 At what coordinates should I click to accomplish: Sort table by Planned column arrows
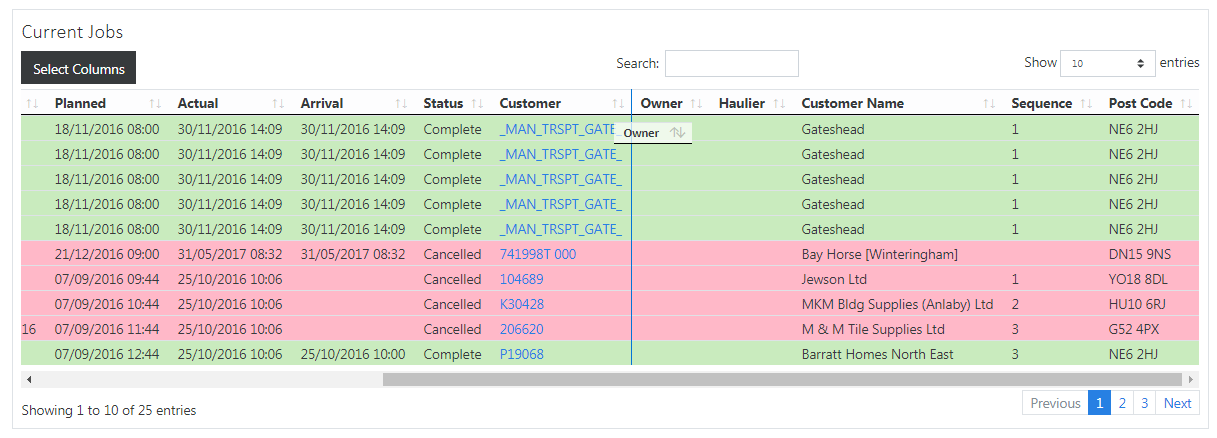(155, 104)
